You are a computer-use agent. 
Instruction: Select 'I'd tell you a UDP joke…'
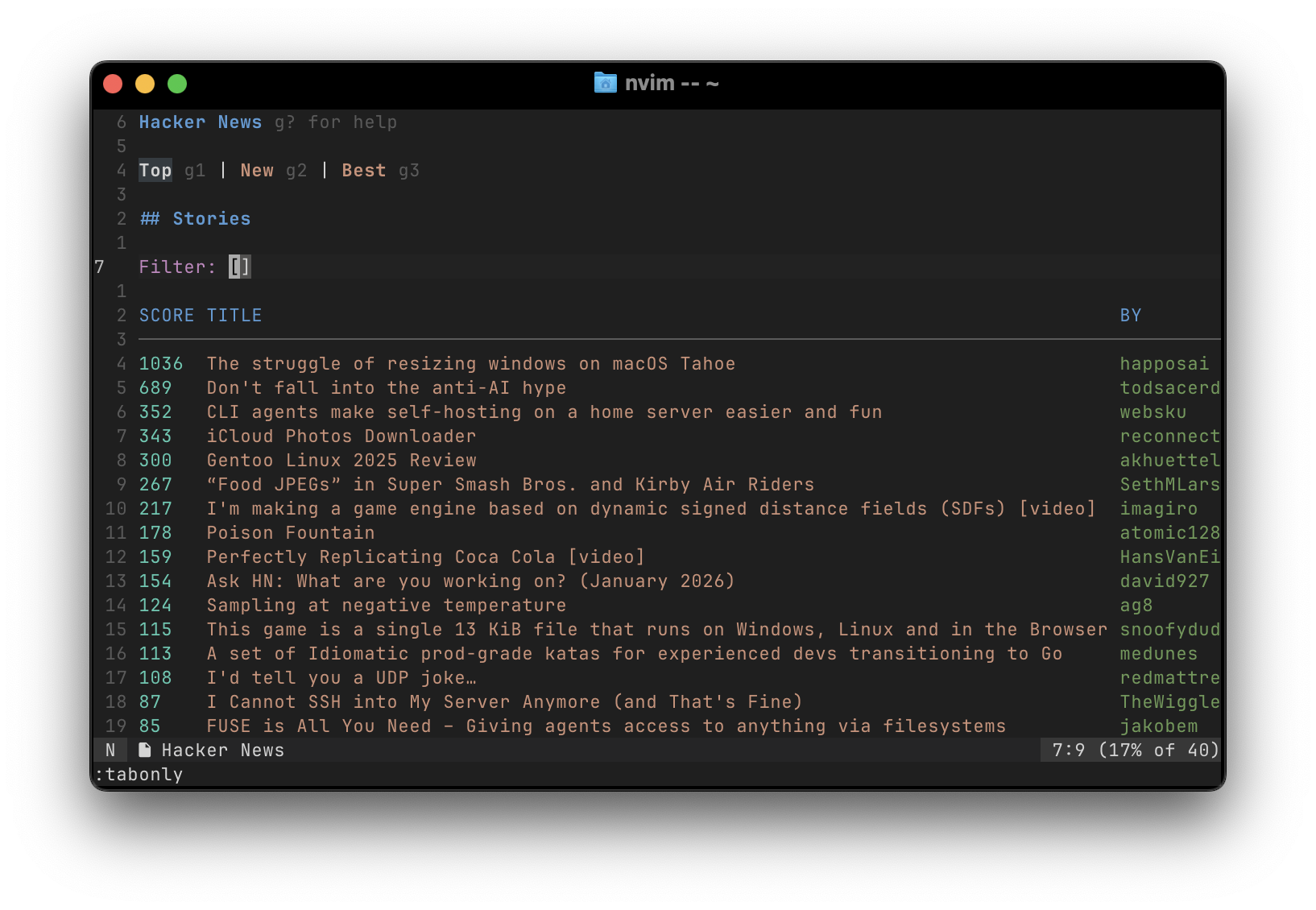[x=341, y=677]
